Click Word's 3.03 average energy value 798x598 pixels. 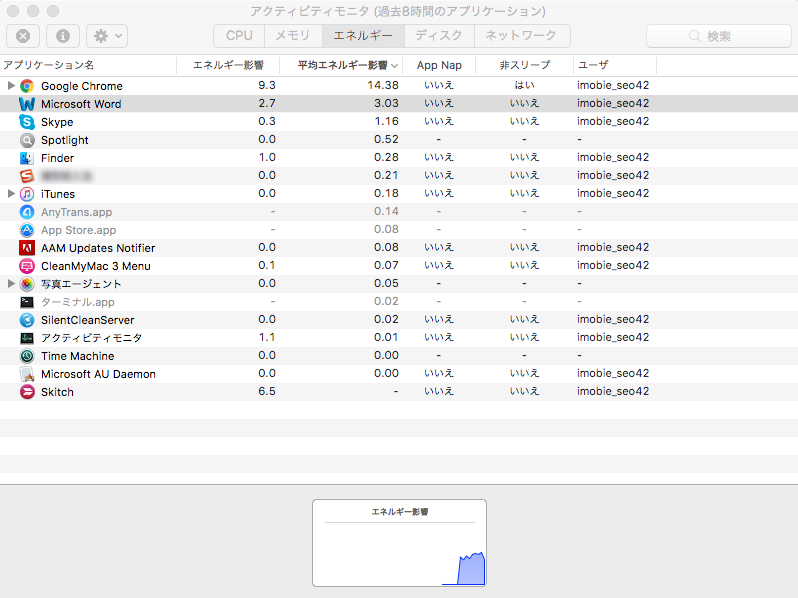tap(386, 103)
